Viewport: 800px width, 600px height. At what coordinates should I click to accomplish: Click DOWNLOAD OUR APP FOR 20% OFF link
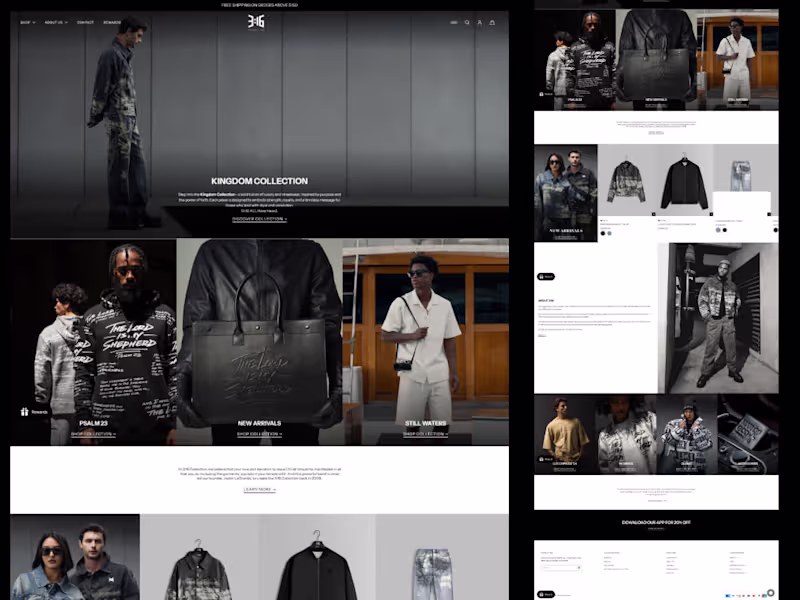pyautogui.click(x=655, y=522)
